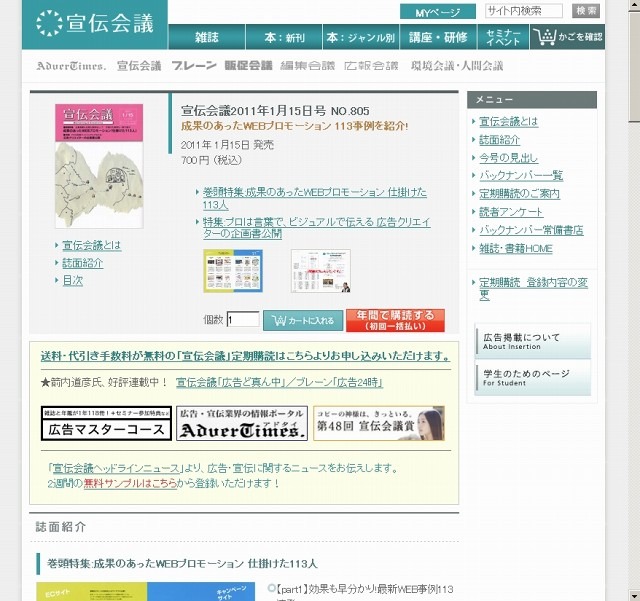Screen dimensions: 640x601
Task: Click 広告掲載について About Insertion banner
Action: click(533, 341)
